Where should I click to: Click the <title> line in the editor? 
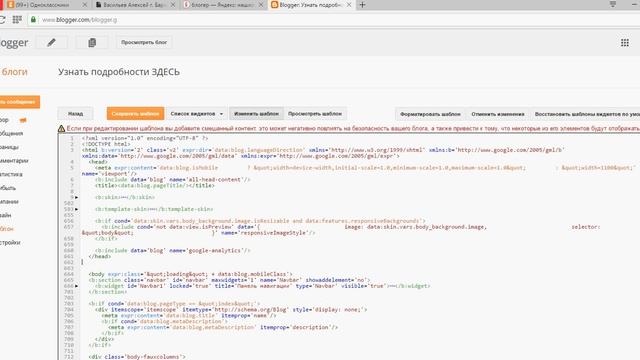click(x=154, y=186)
